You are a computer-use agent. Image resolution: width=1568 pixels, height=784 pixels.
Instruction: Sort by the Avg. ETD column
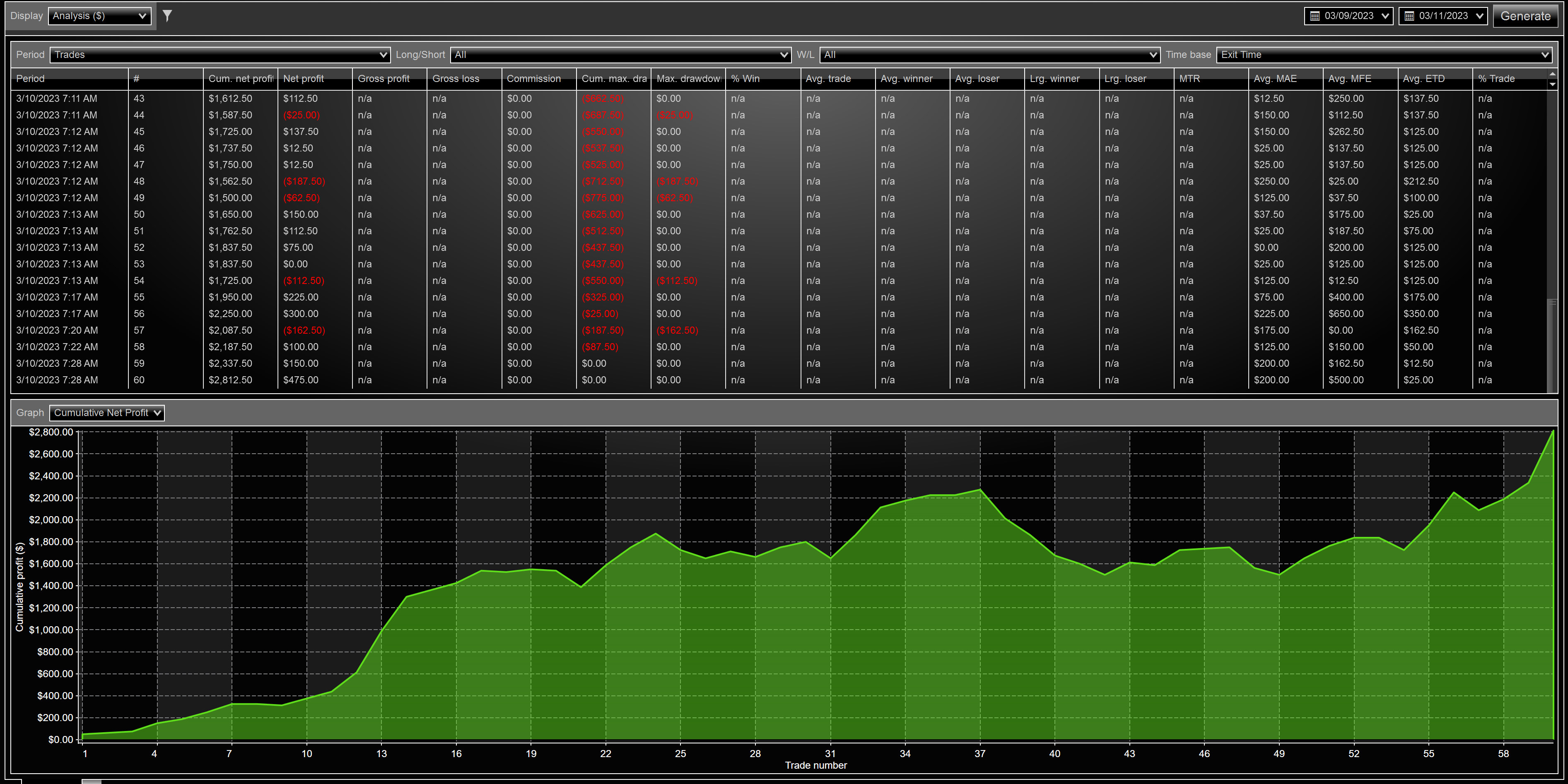coord(1435,79)
